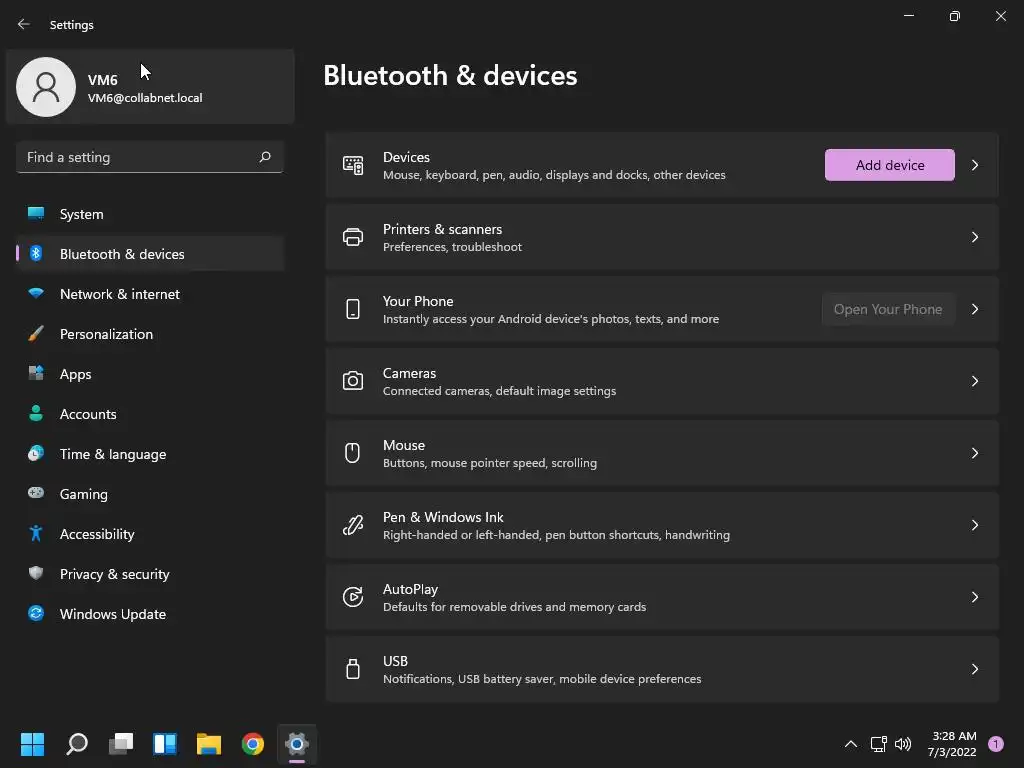The width and height of the screenshot is (1024, 768).
Task: Select System in the sidebar
Action: coord(150,214)
